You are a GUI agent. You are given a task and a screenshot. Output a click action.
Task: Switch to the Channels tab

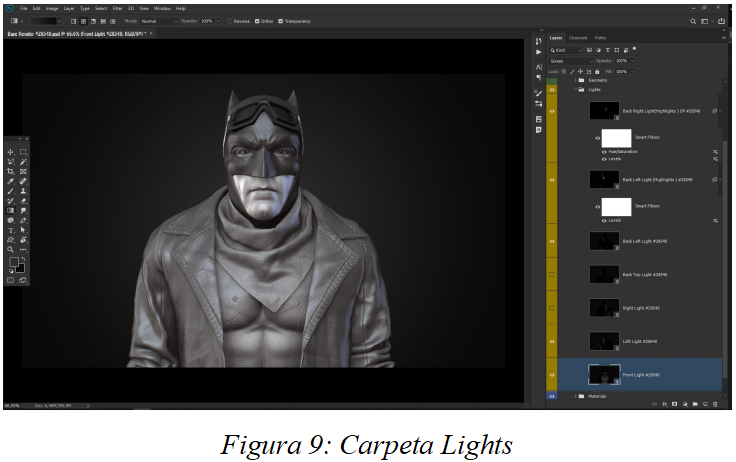[x=578, y=38]
